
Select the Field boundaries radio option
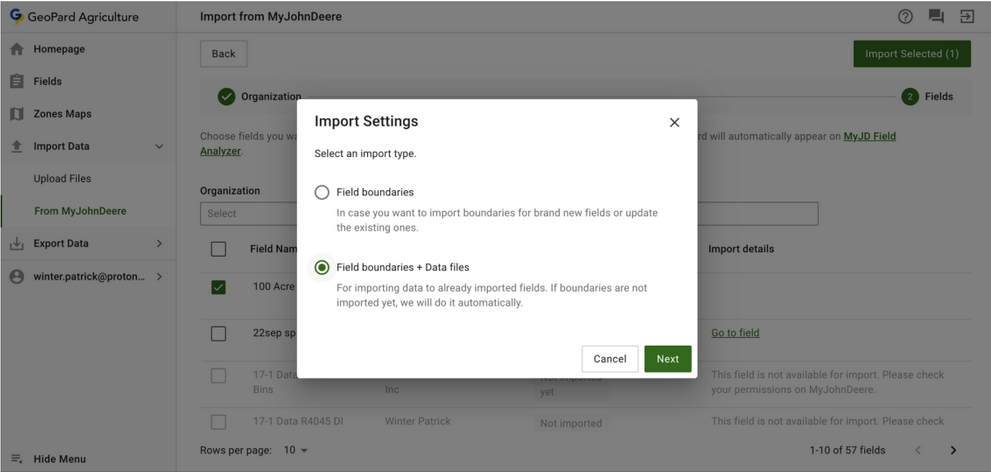[322, 192]
